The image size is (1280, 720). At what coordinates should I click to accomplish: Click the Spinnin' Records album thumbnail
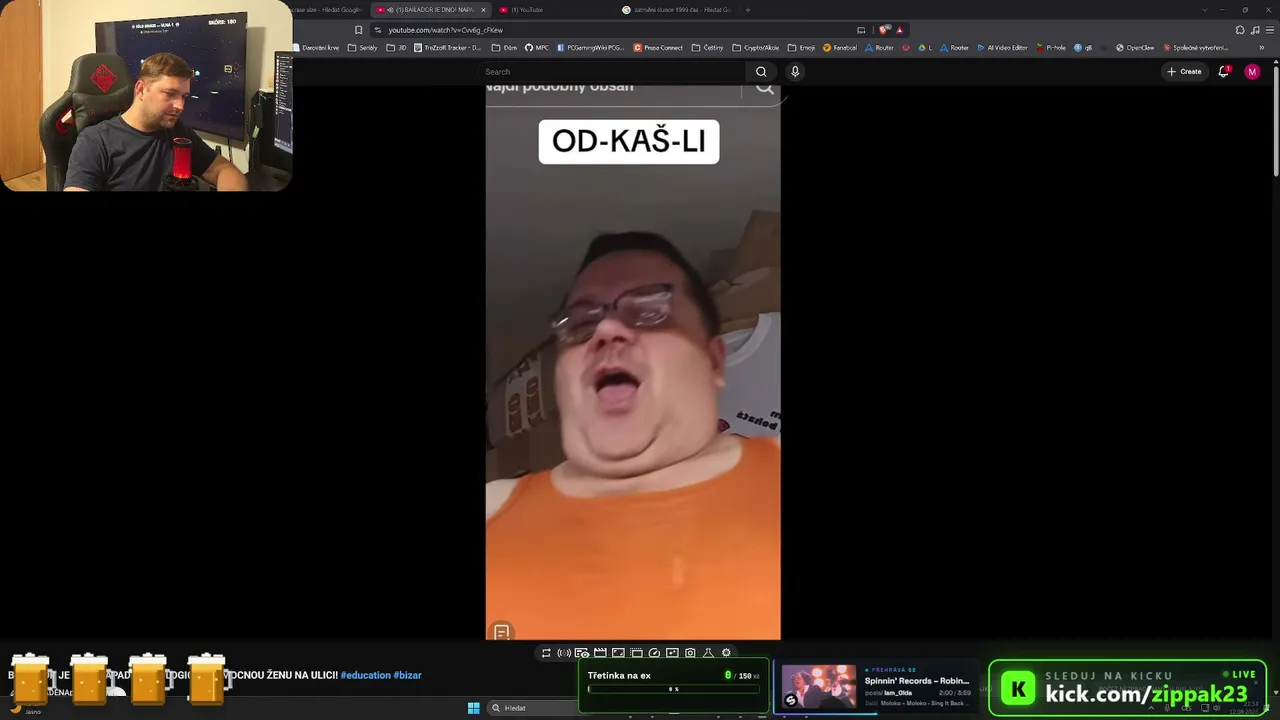[819, 687]
